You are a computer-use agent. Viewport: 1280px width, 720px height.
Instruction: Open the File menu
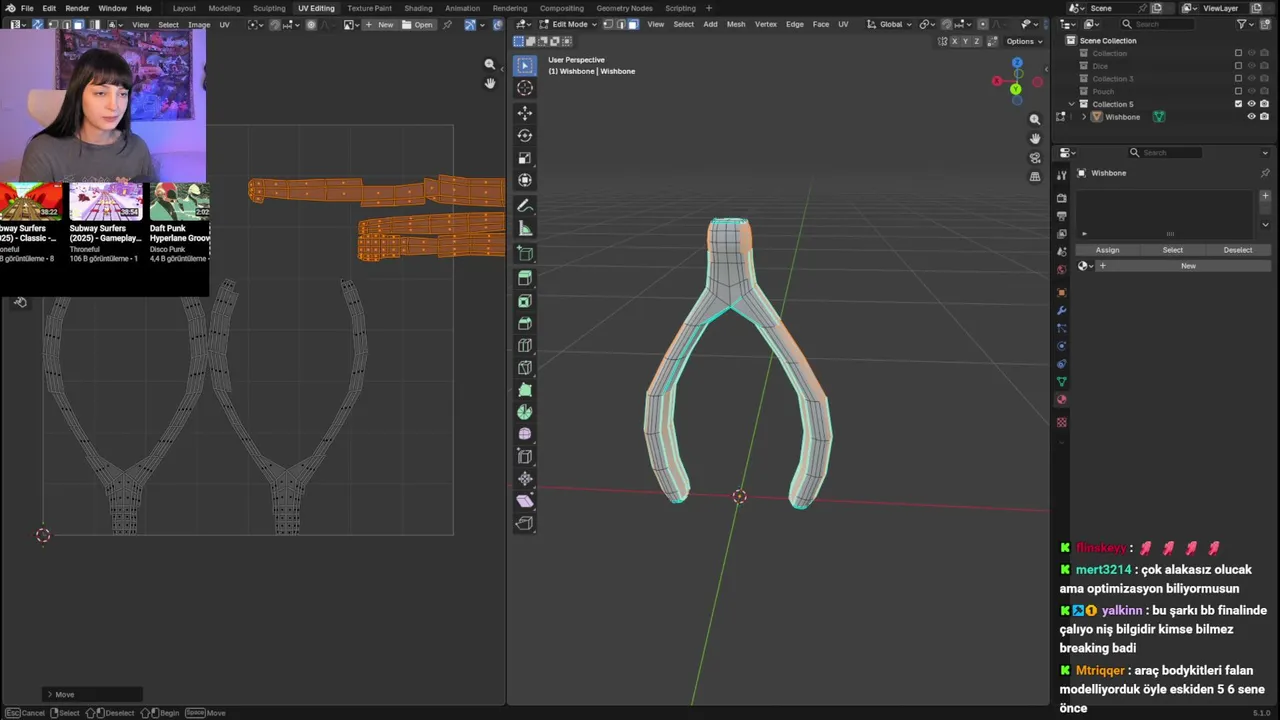(x=27, y=8)
